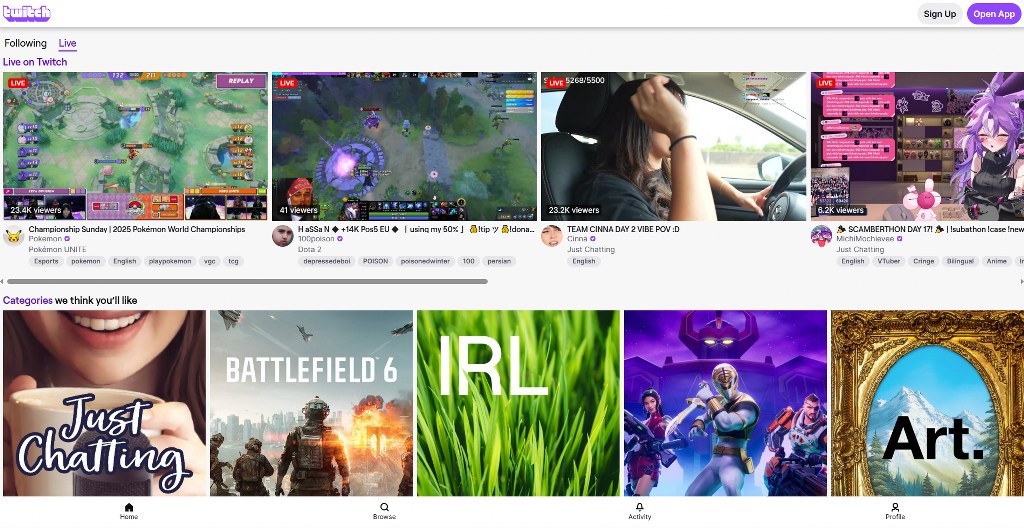Open the 100poison Dota 2 stream thumbnail
This screenshot has height=528, width=1024.
pos(404,146)
